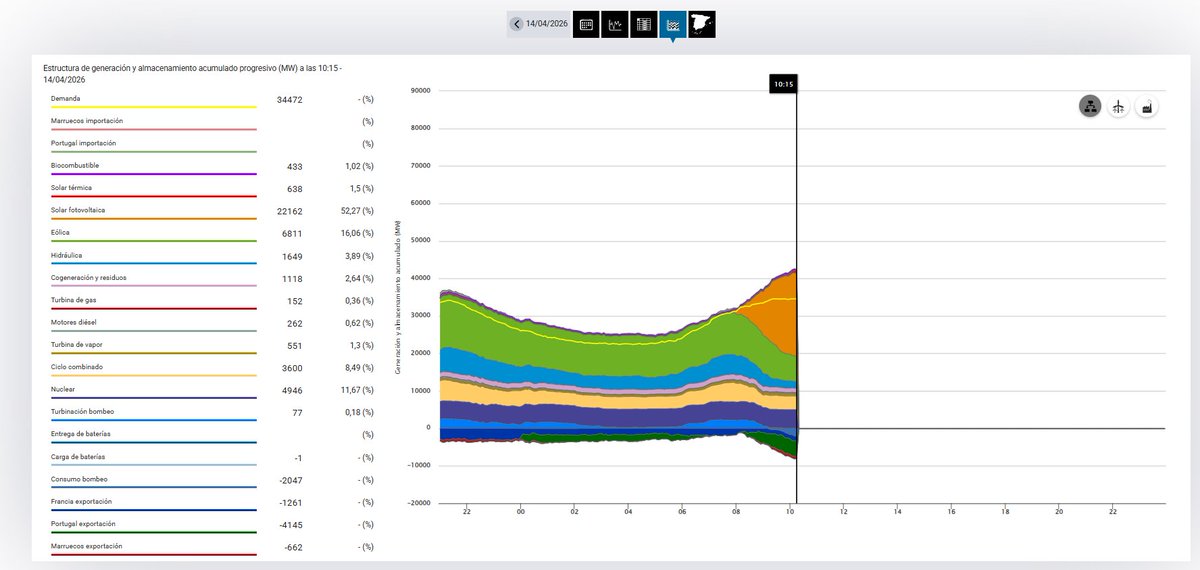Viewport: 1200px width, 570px height.
Task: Switch to the data table view icon
Action: click(644, 24)
